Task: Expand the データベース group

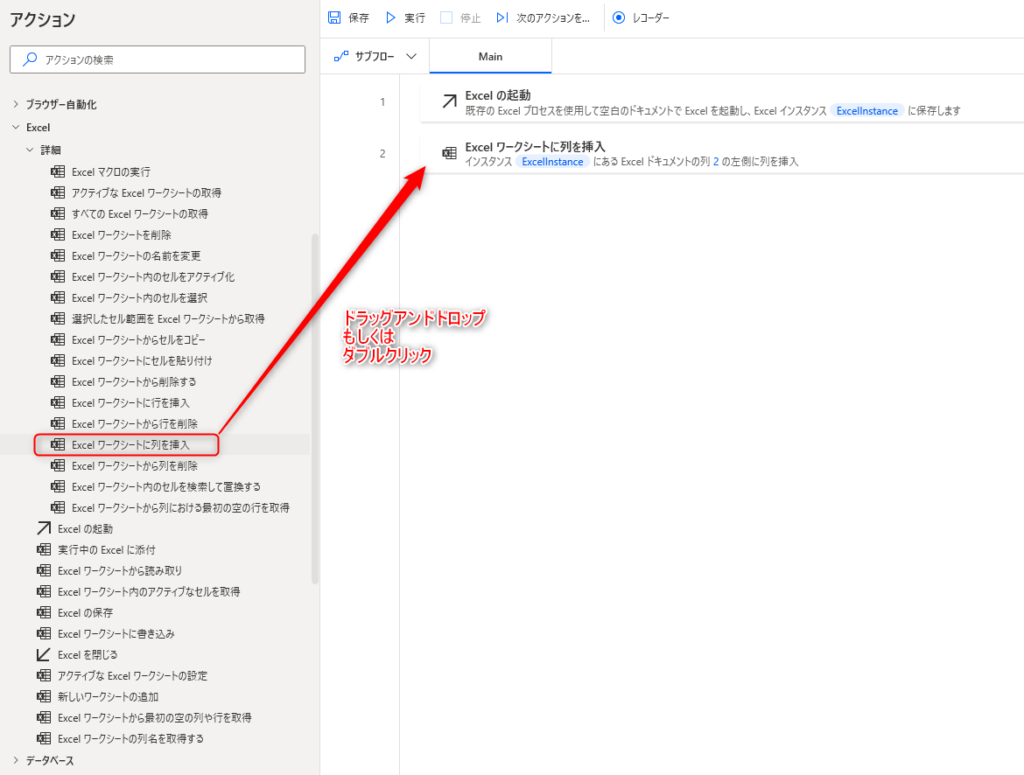Action: [16, 760]
